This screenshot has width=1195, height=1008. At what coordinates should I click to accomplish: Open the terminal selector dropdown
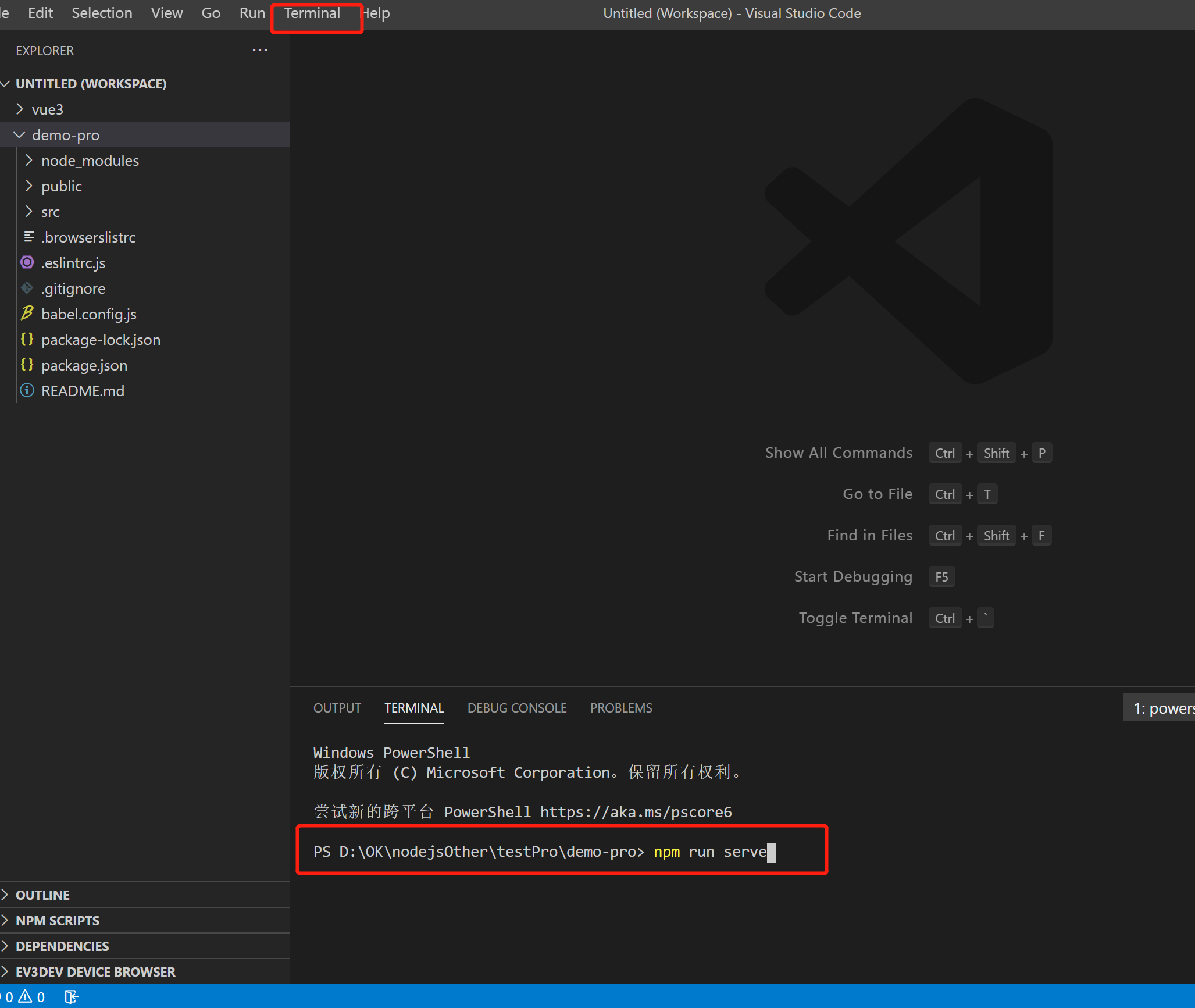click(1160, 708)
